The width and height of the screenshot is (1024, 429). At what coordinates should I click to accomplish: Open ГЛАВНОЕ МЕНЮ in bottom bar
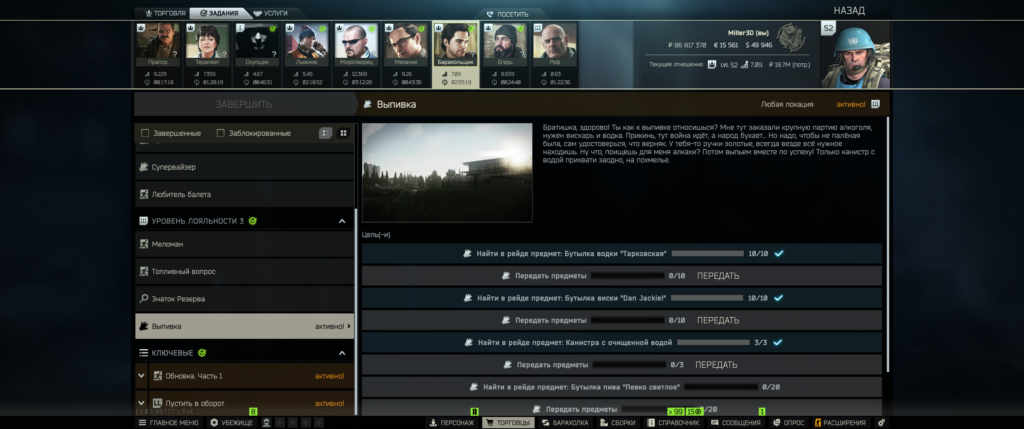pyautogui.click(x=168, y=423)
